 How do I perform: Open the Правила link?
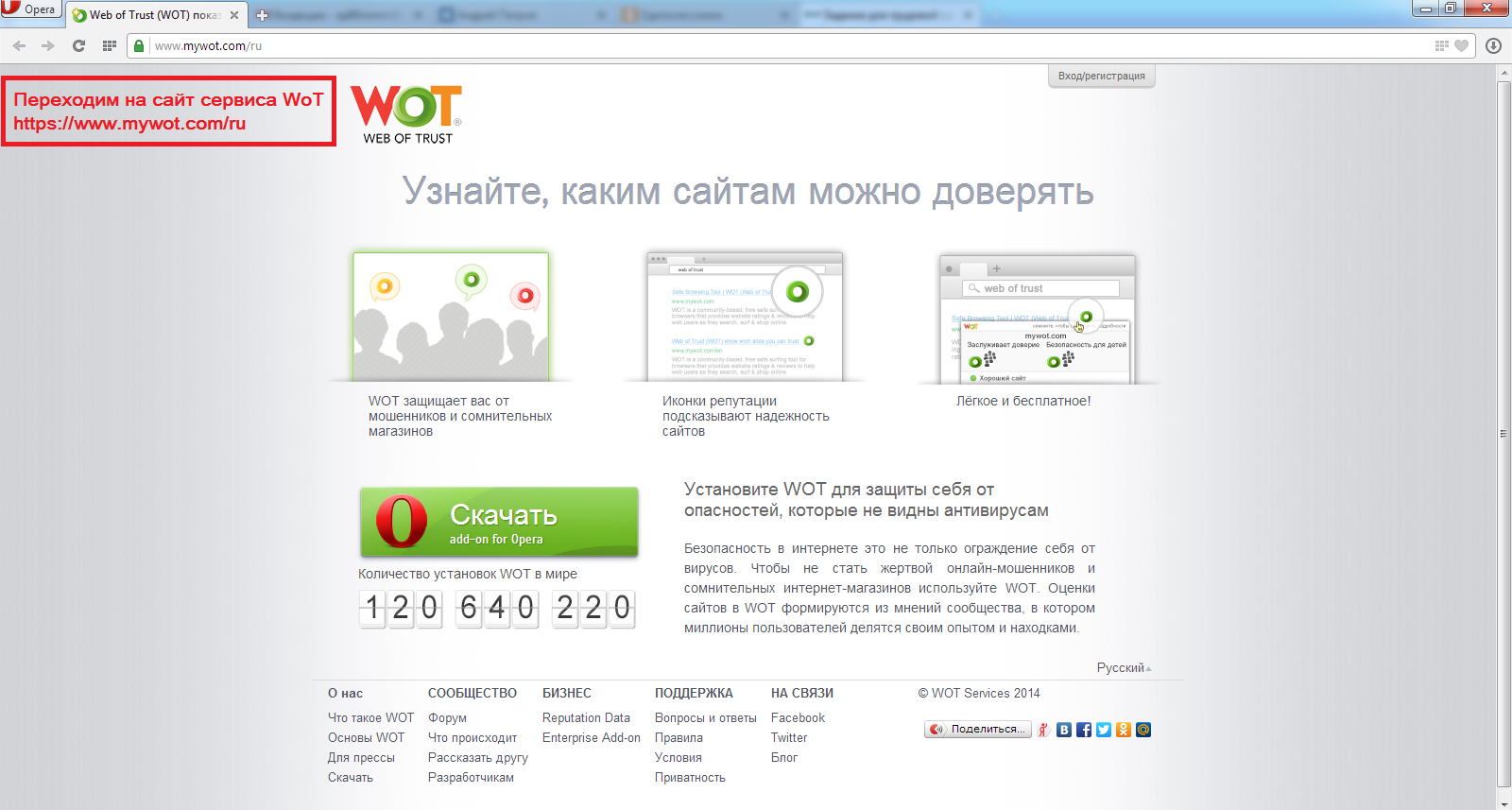tap(679, 737)
